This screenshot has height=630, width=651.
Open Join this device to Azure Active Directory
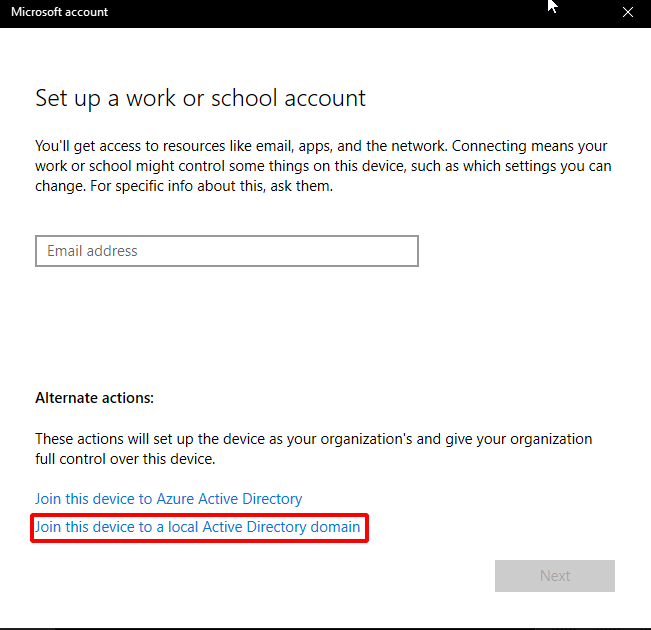click(169, 499)
